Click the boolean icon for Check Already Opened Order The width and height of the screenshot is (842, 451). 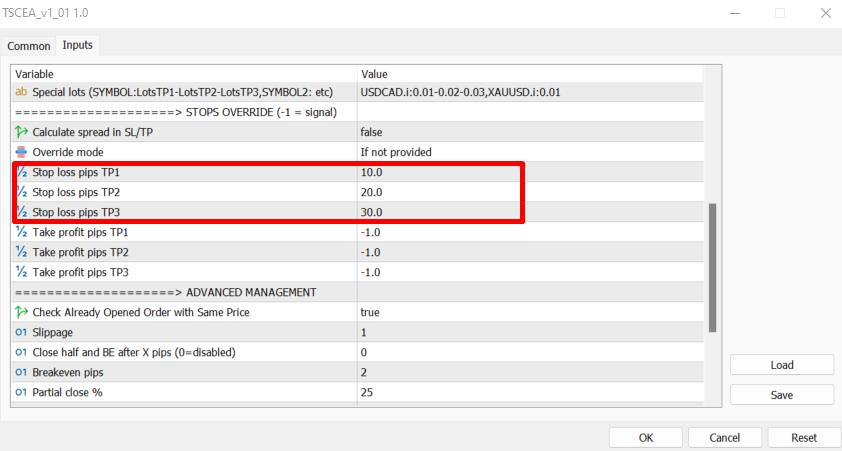(x=21, y=312)
